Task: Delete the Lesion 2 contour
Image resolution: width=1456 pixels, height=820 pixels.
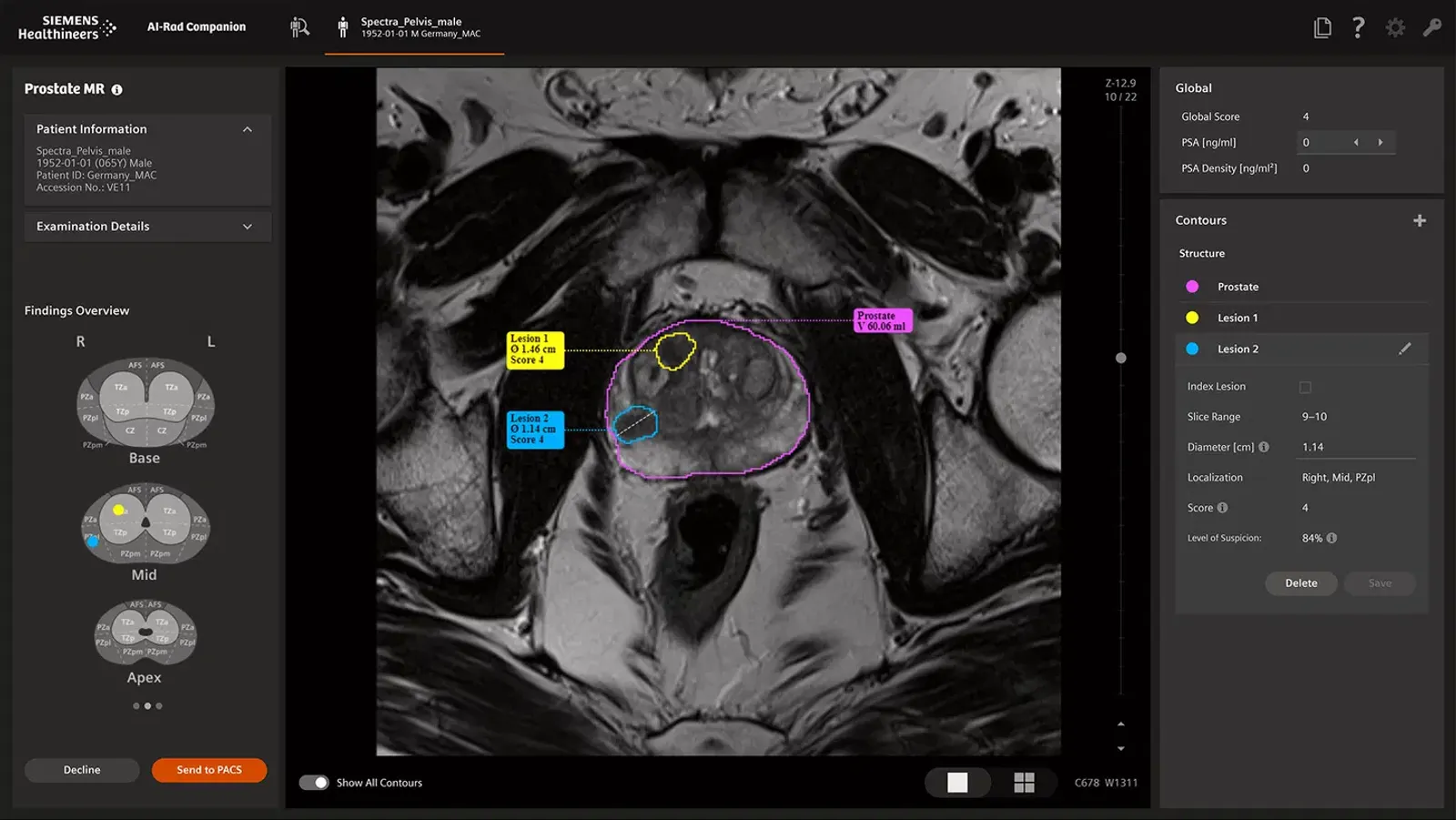Action: [1300, 583]
